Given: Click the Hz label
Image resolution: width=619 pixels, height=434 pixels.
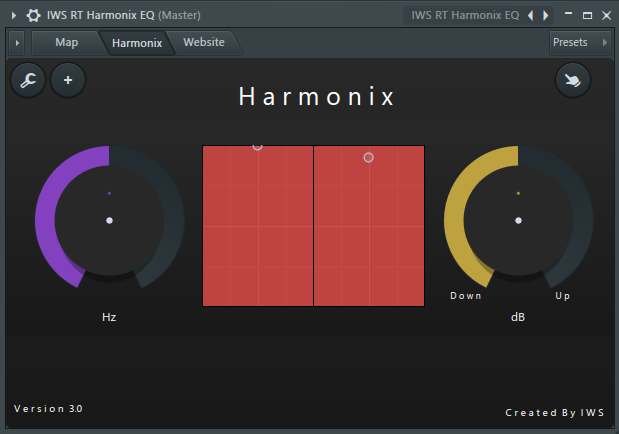Looking at the screenshot, I should point(109,317).
